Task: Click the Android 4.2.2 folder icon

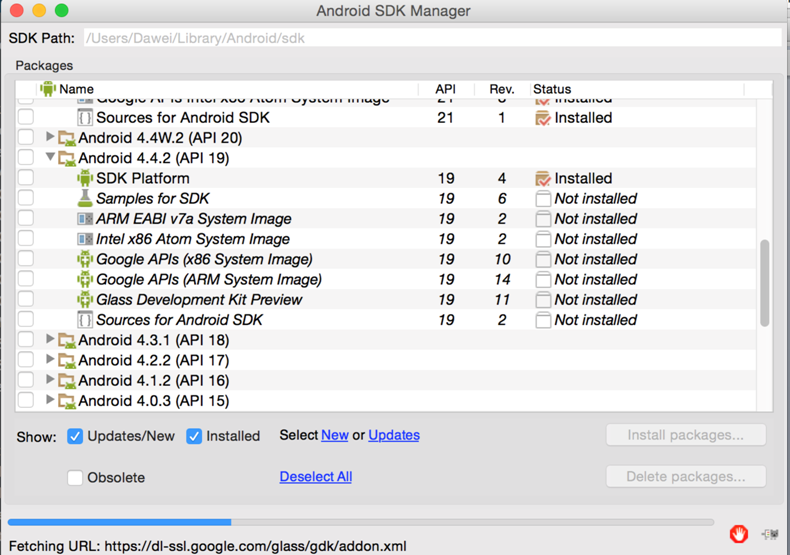Action: click(67, 361)
